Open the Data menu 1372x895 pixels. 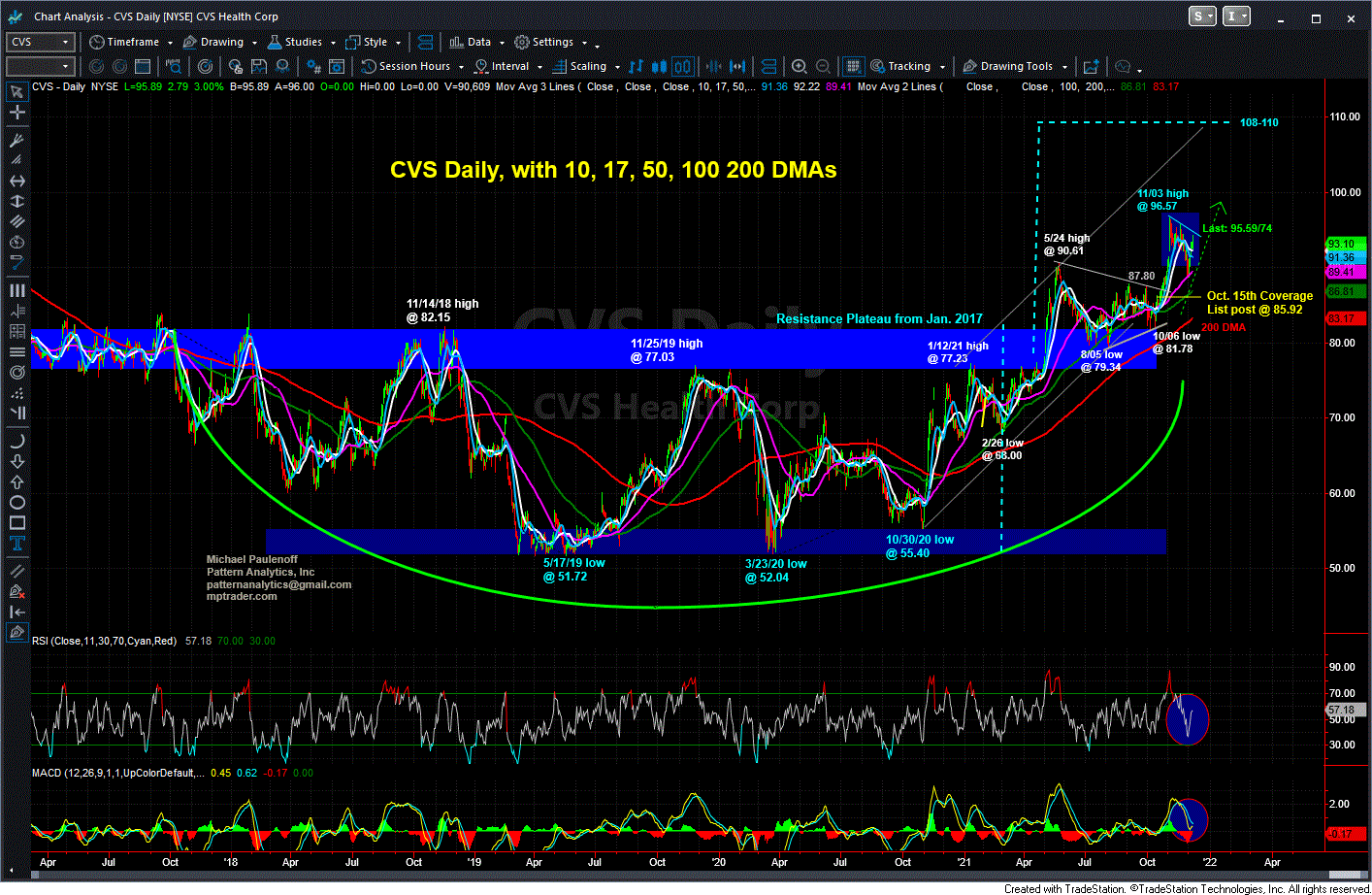pos(470,42)
